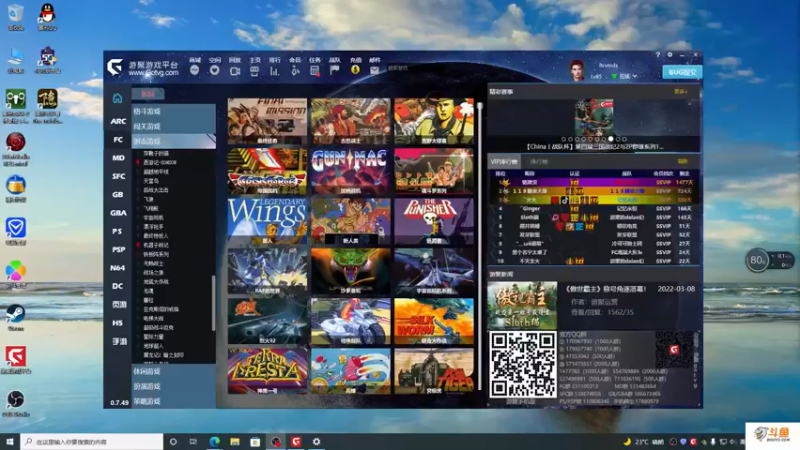Click the BUG提交 button
Image resolution: width=800 pixels, height=450 pixels.
tap(682, 72)
